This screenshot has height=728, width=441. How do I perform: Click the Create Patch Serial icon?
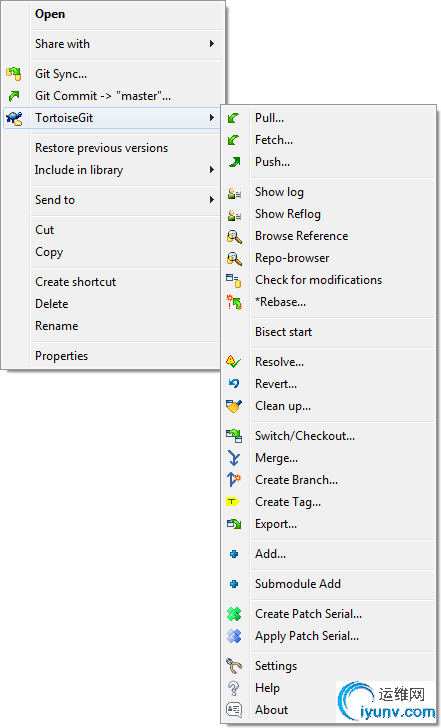pos(234,614)
